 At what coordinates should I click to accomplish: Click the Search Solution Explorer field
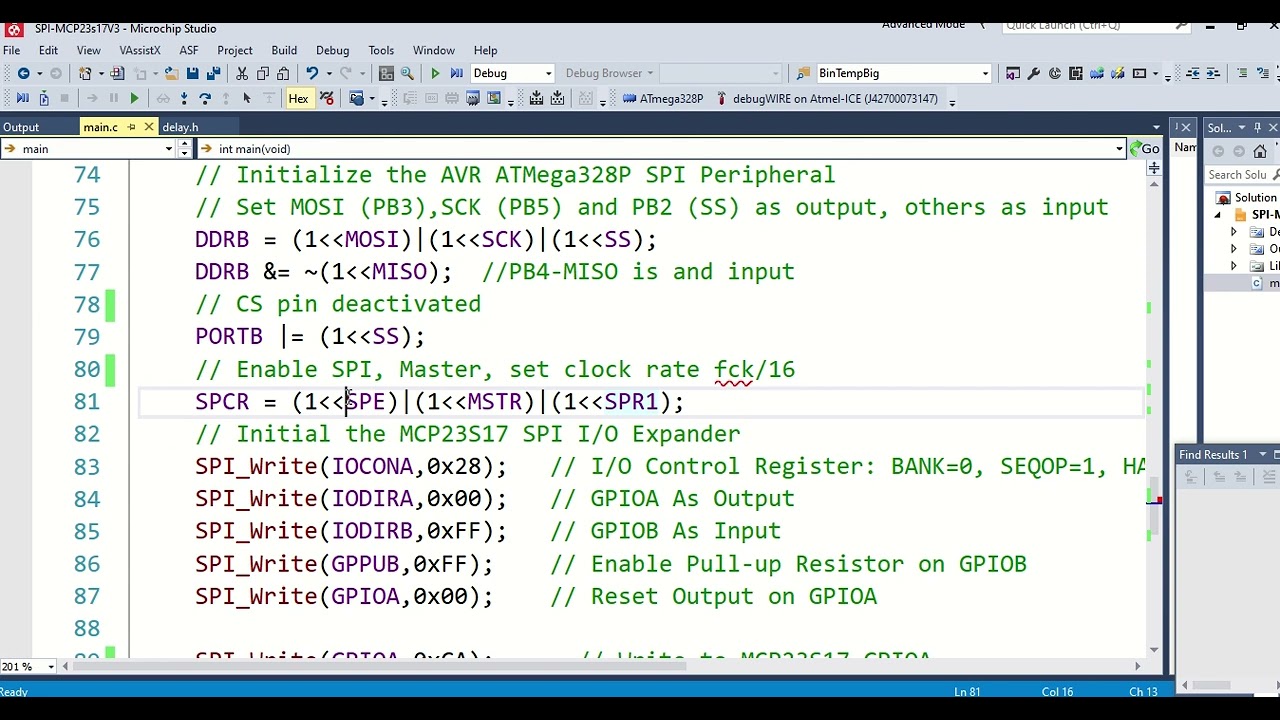1242,175
